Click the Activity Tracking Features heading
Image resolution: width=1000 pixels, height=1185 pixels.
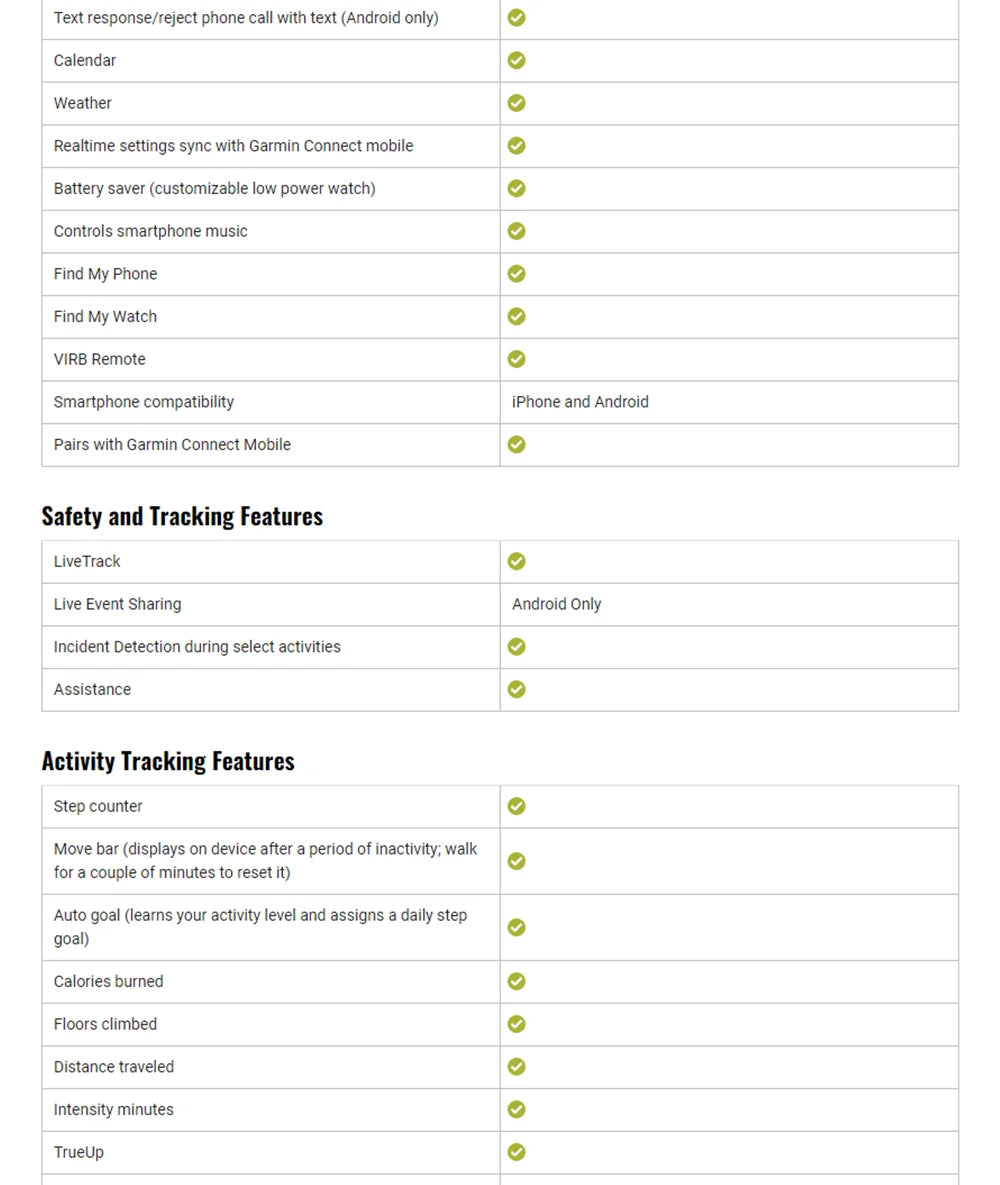168,761
